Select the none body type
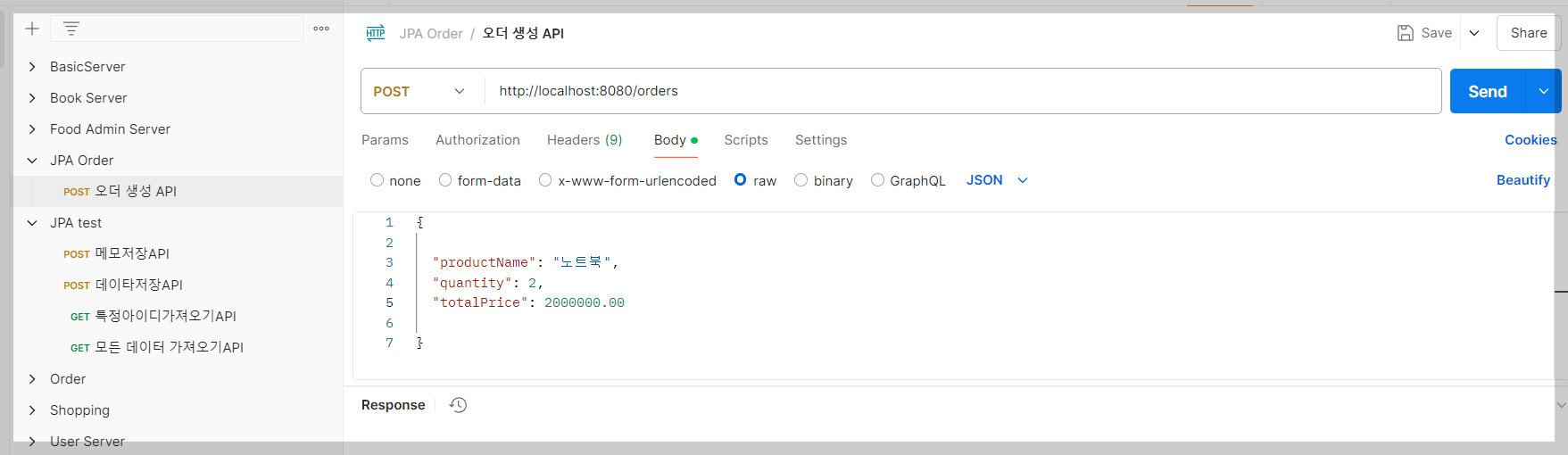Viewport: 1568px width, 455px height. 377,180
